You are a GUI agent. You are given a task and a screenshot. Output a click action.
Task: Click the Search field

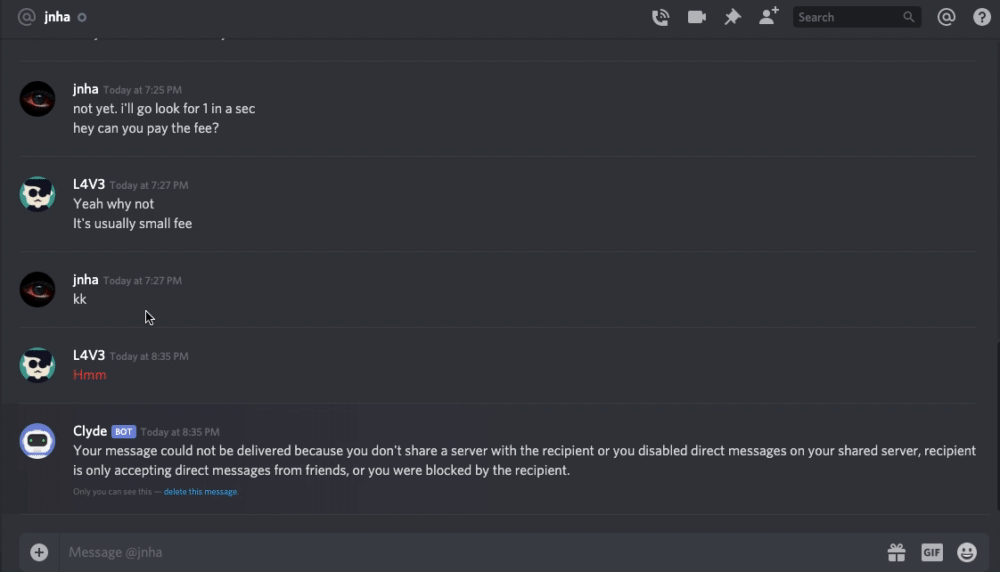click(x=848, y=17)
